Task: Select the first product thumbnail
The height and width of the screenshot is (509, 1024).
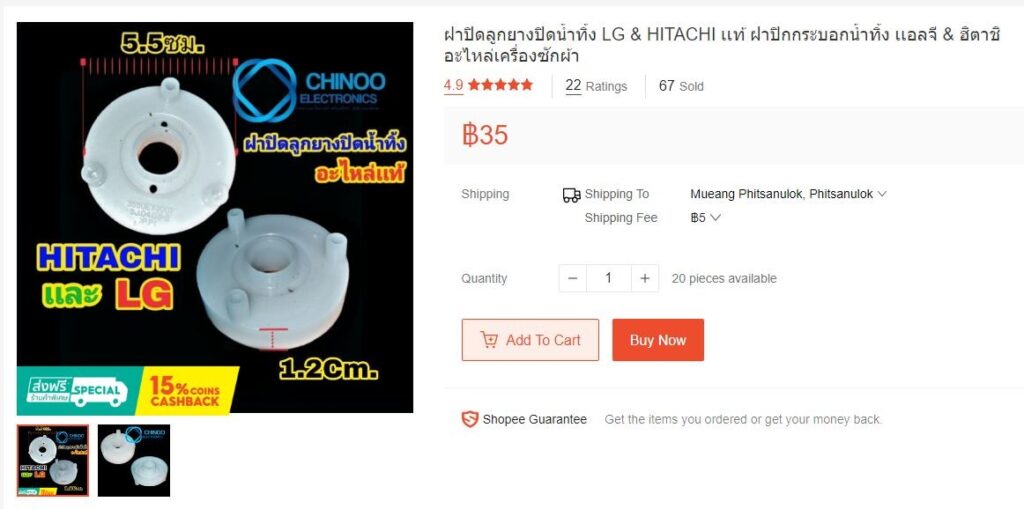Action: click(53, 461)
